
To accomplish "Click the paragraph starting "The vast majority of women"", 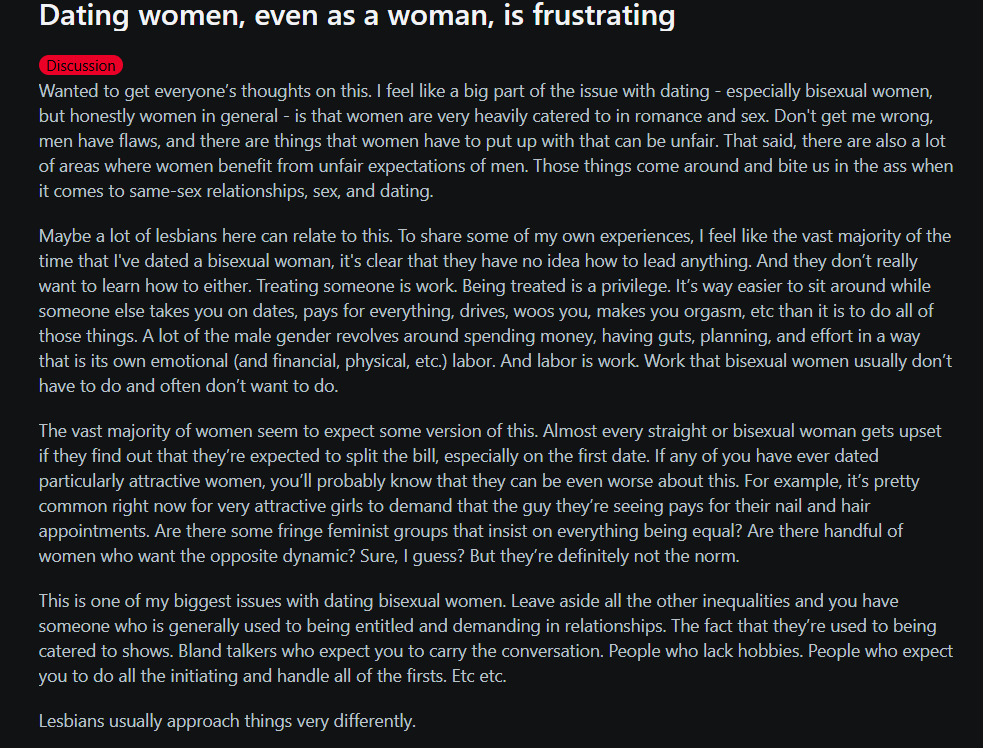I will pos(490,493).
